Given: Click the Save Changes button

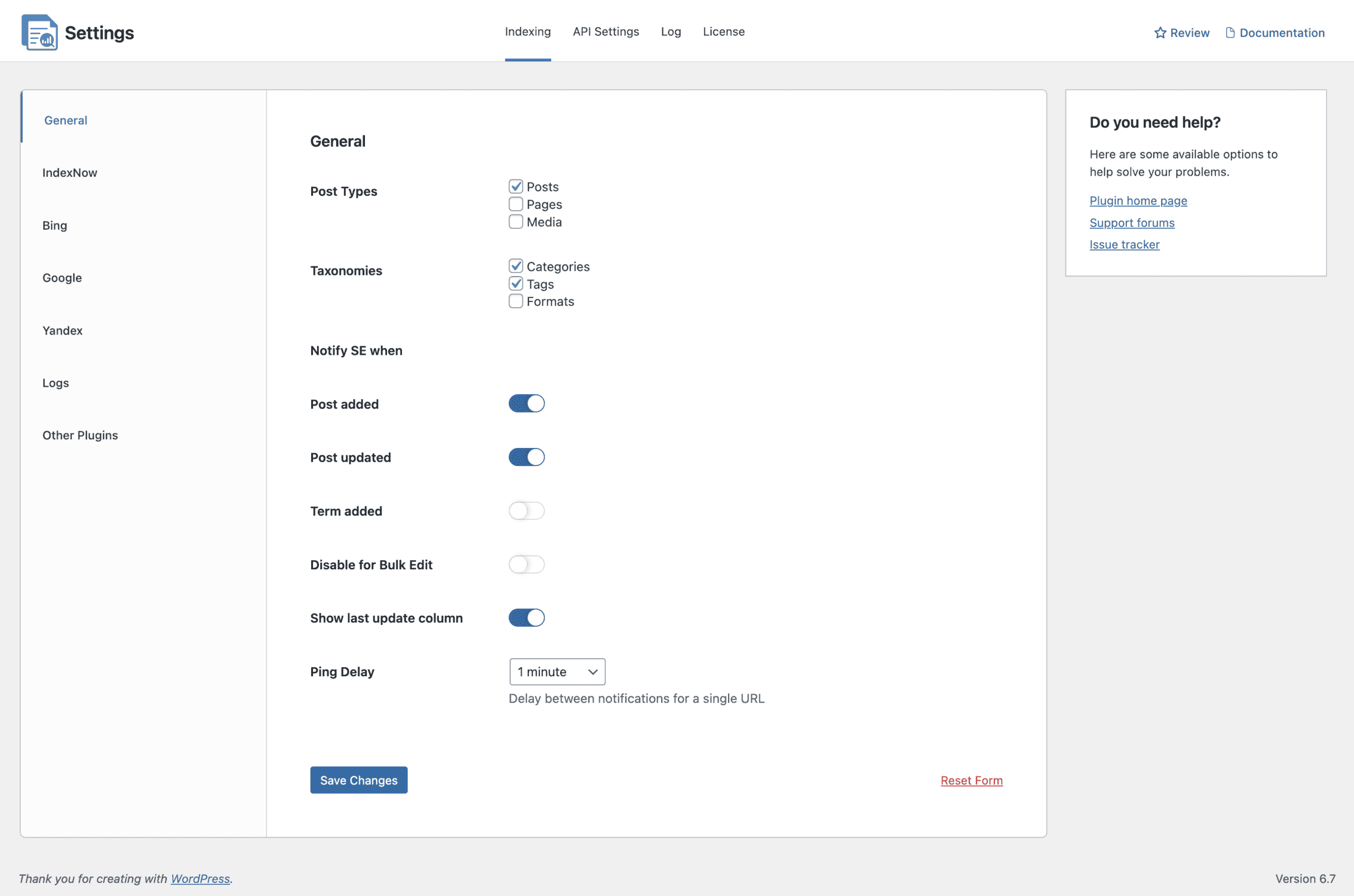Looking at the screenshot, I should pyautogui.click(x=358, y=779).
